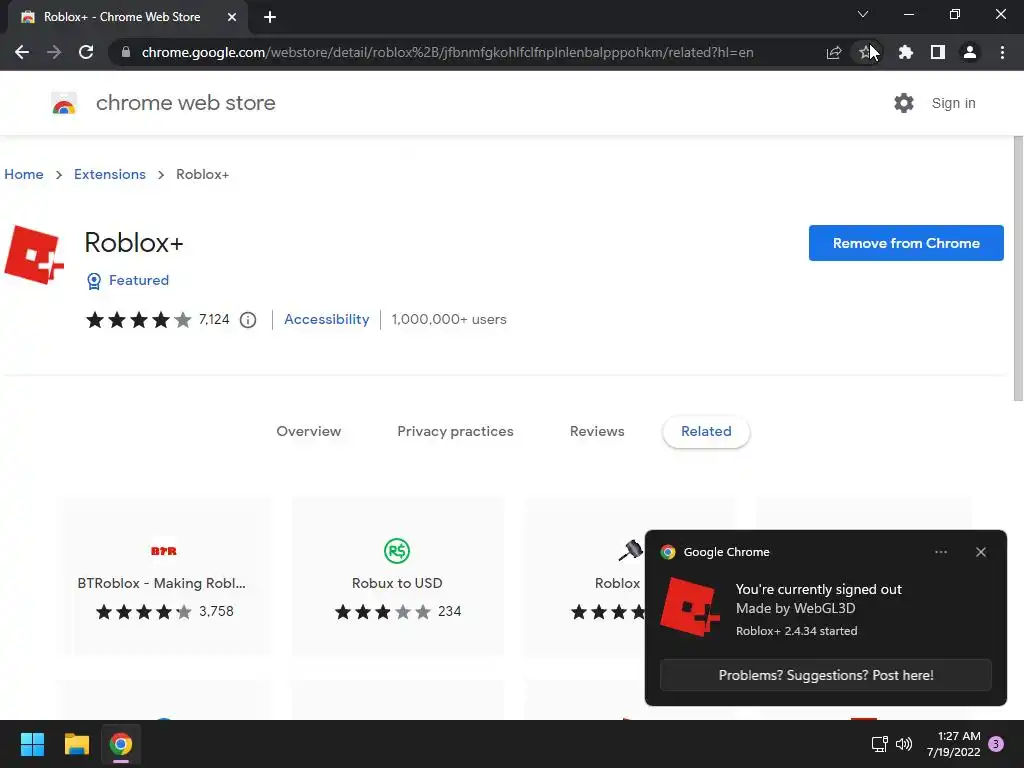Click Remove from Chrome button

906,243
